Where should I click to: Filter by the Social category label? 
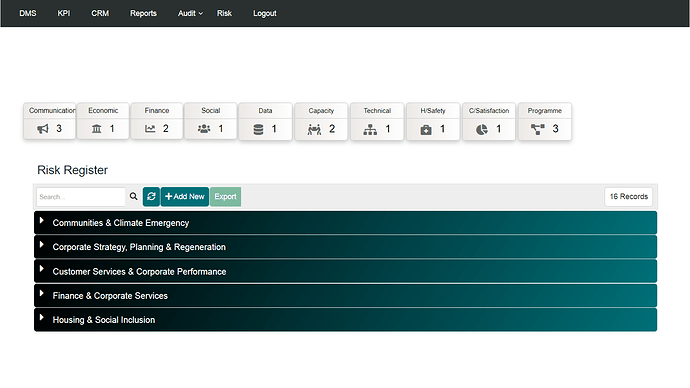click(x=210, y=110)
